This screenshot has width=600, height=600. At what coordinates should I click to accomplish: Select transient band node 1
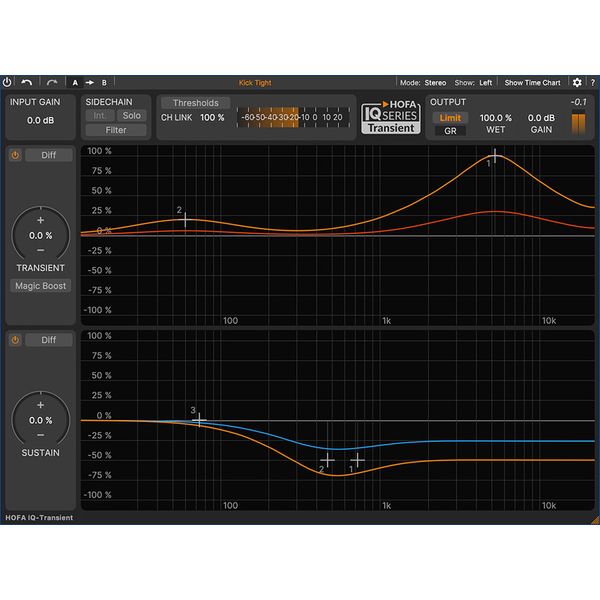click(x=495, y=156)
